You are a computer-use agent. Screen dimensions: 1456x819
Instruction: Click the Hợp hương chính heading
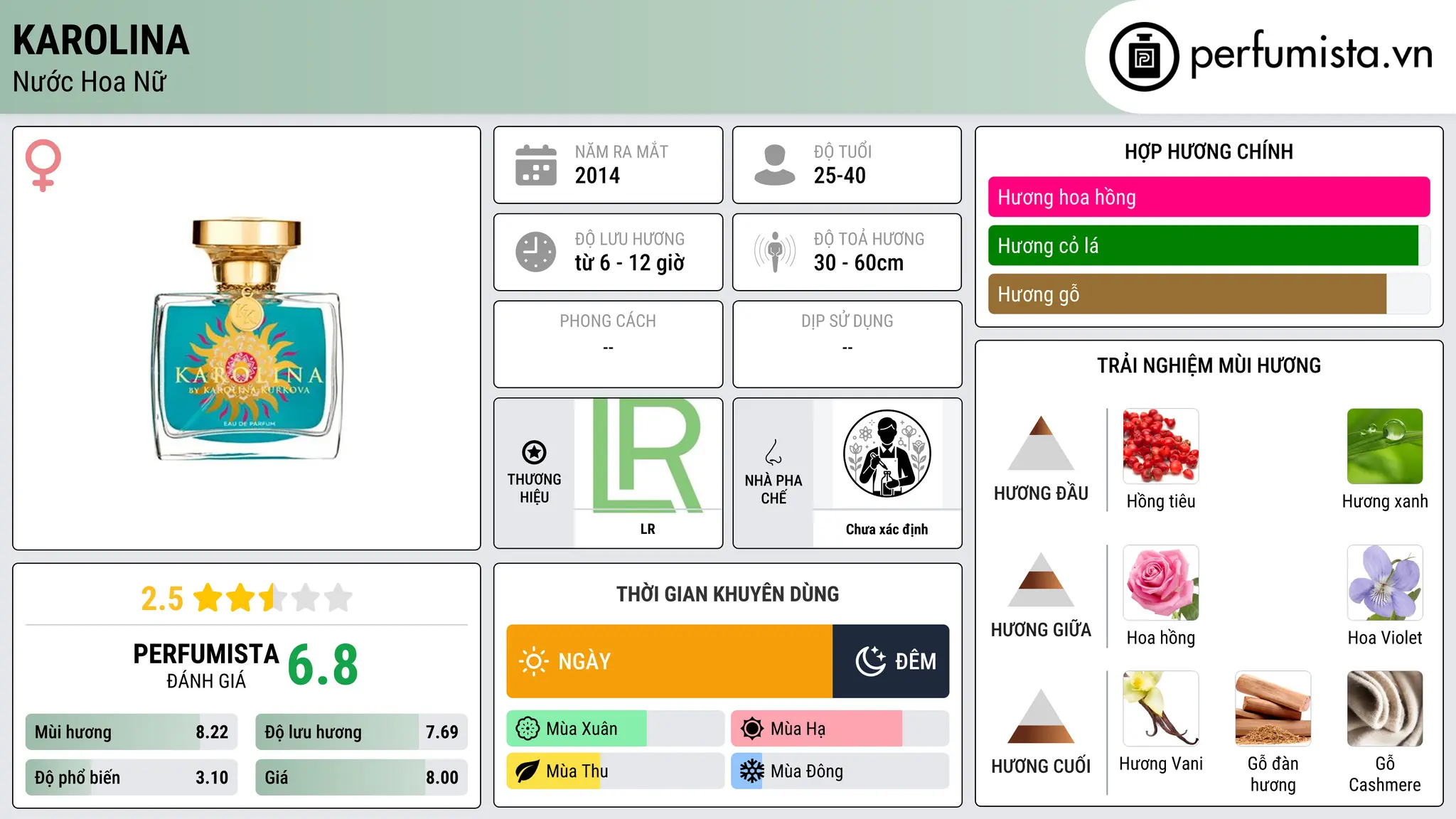pos(1209,151)
